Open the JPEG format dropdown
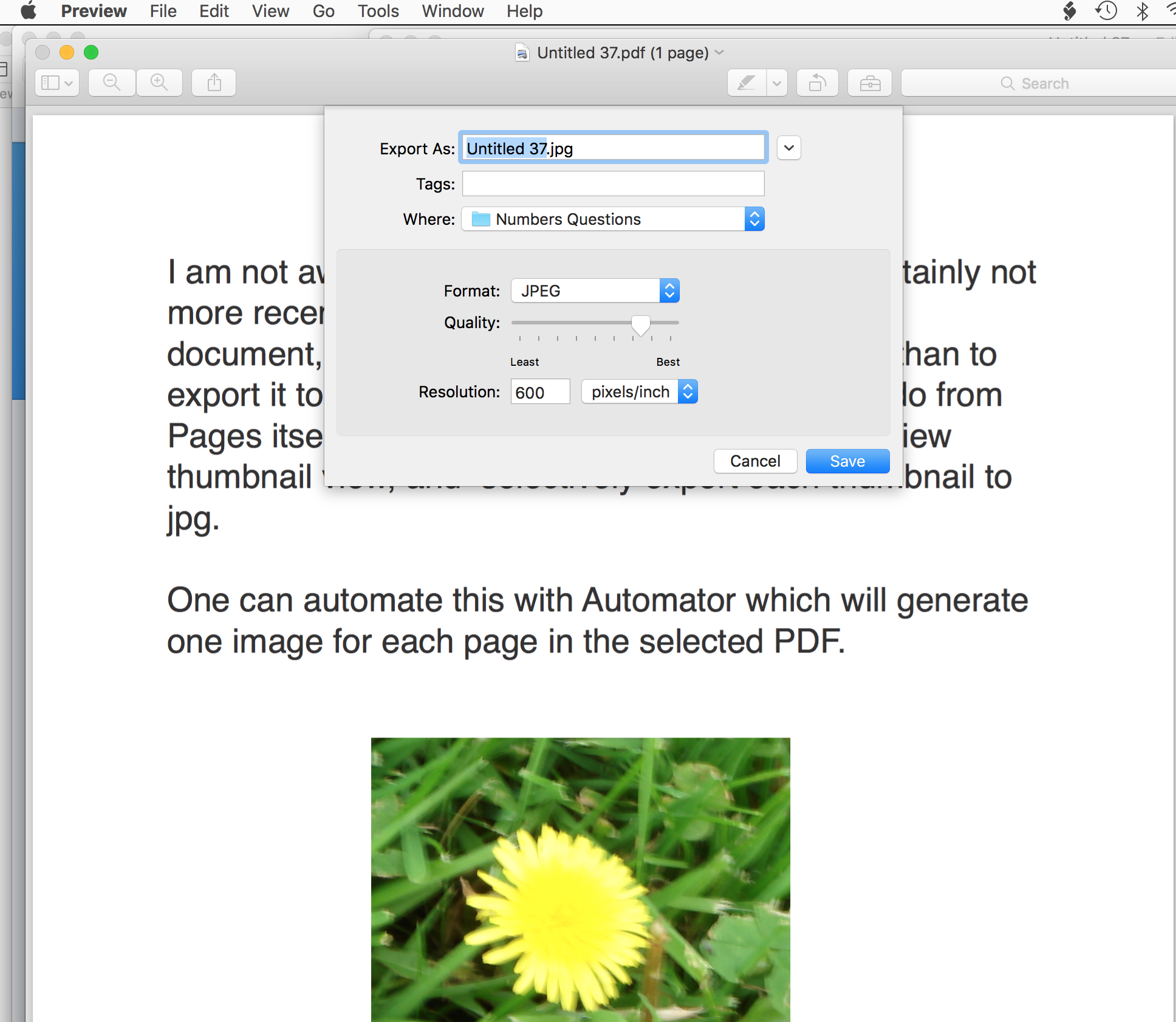The height and width of the screenshot is (1022, 1176). pos(595,291)
